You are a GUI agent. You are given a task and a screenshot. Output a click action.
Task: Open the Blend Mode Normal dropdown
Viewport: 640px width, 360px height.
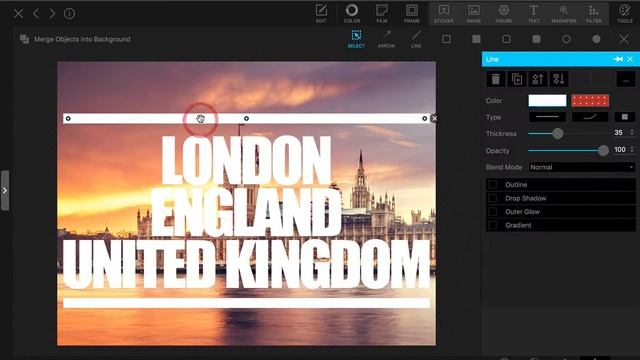tap(582, 167)
